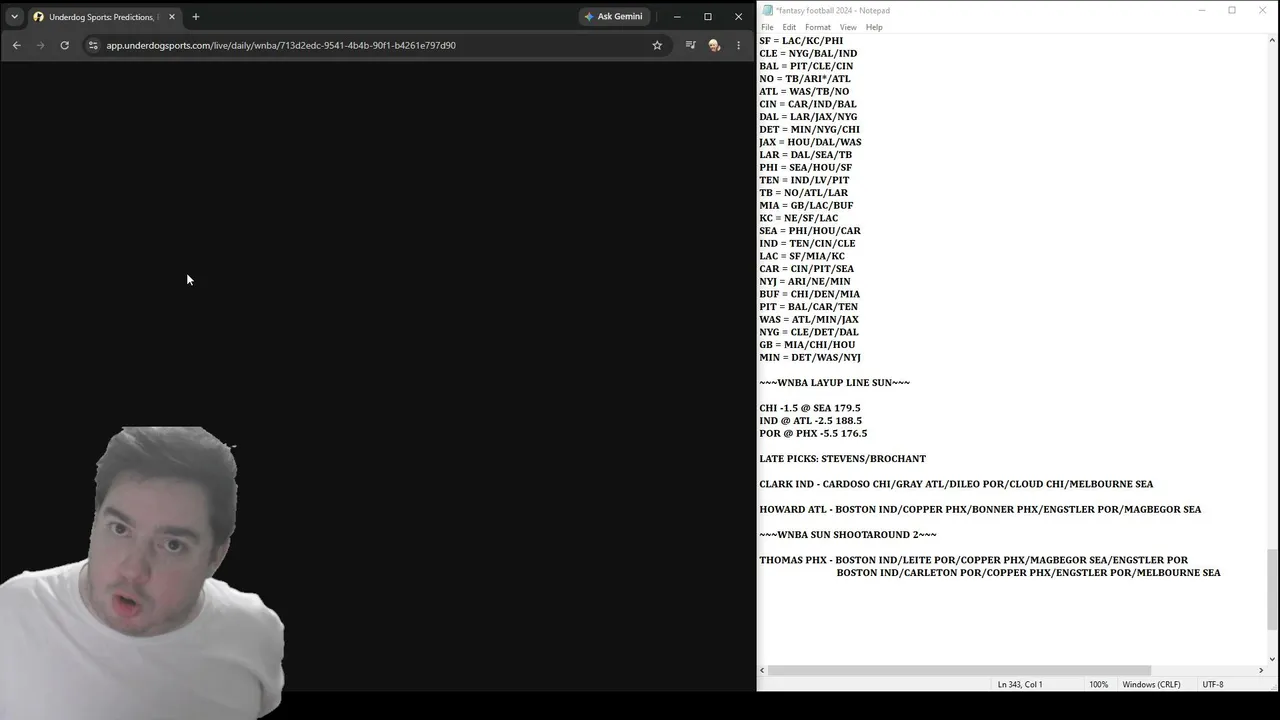
Task: Click the line 'IND @ ATL -2.5 188.5'
Action: click(x=810, y=421)
